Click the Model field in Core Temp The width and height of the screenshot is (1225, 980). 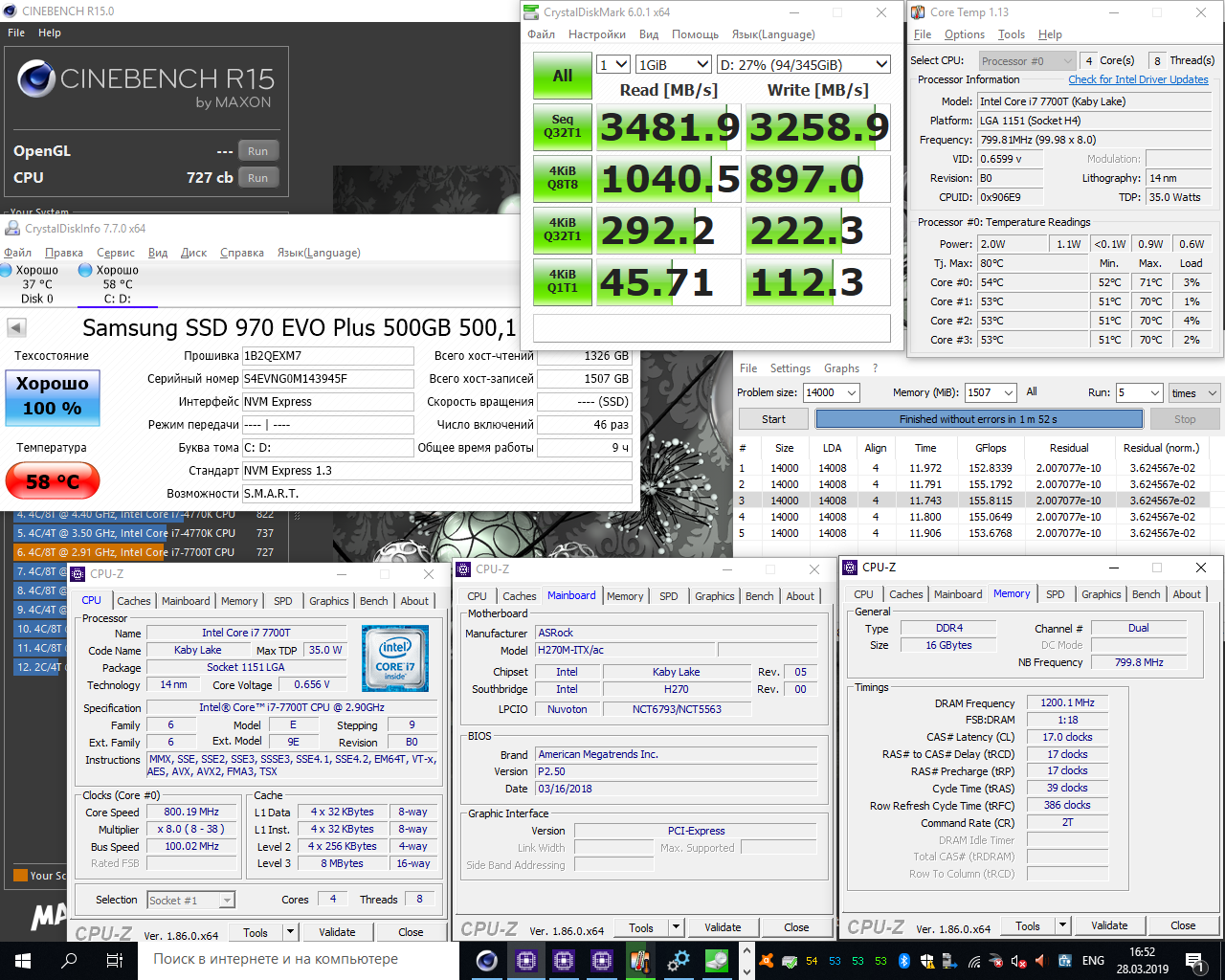[1093, 101]
